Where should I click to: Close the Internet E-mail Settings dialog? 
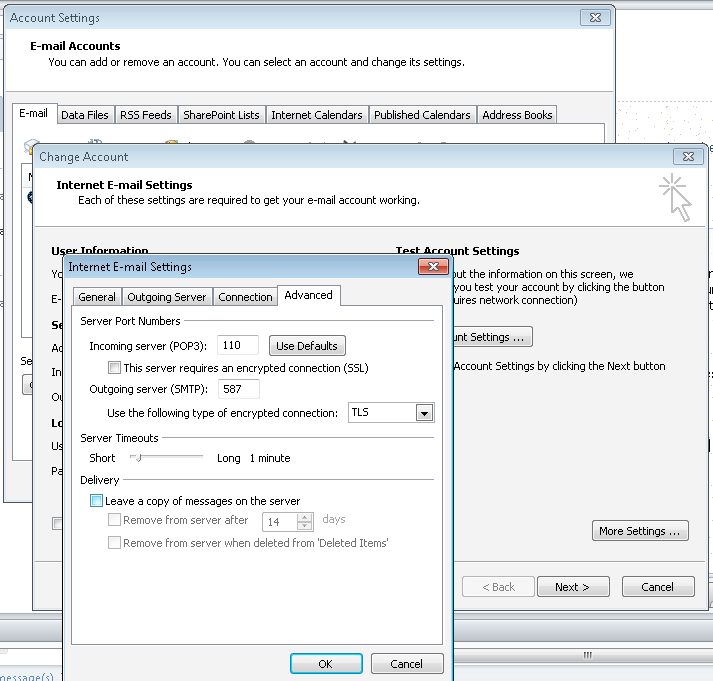point(432,267)
